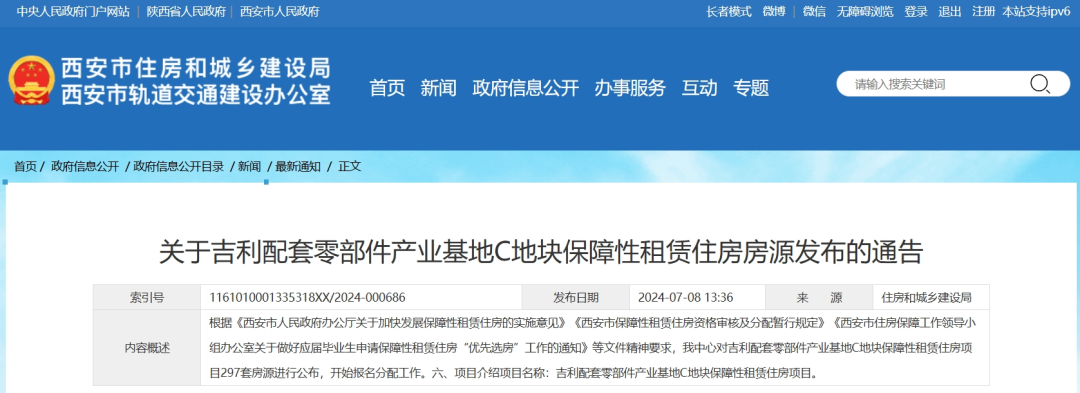Click 首页 in the breadcrumb
The height and width of the screenshot is (393, 1080).
tap(25, 167)
